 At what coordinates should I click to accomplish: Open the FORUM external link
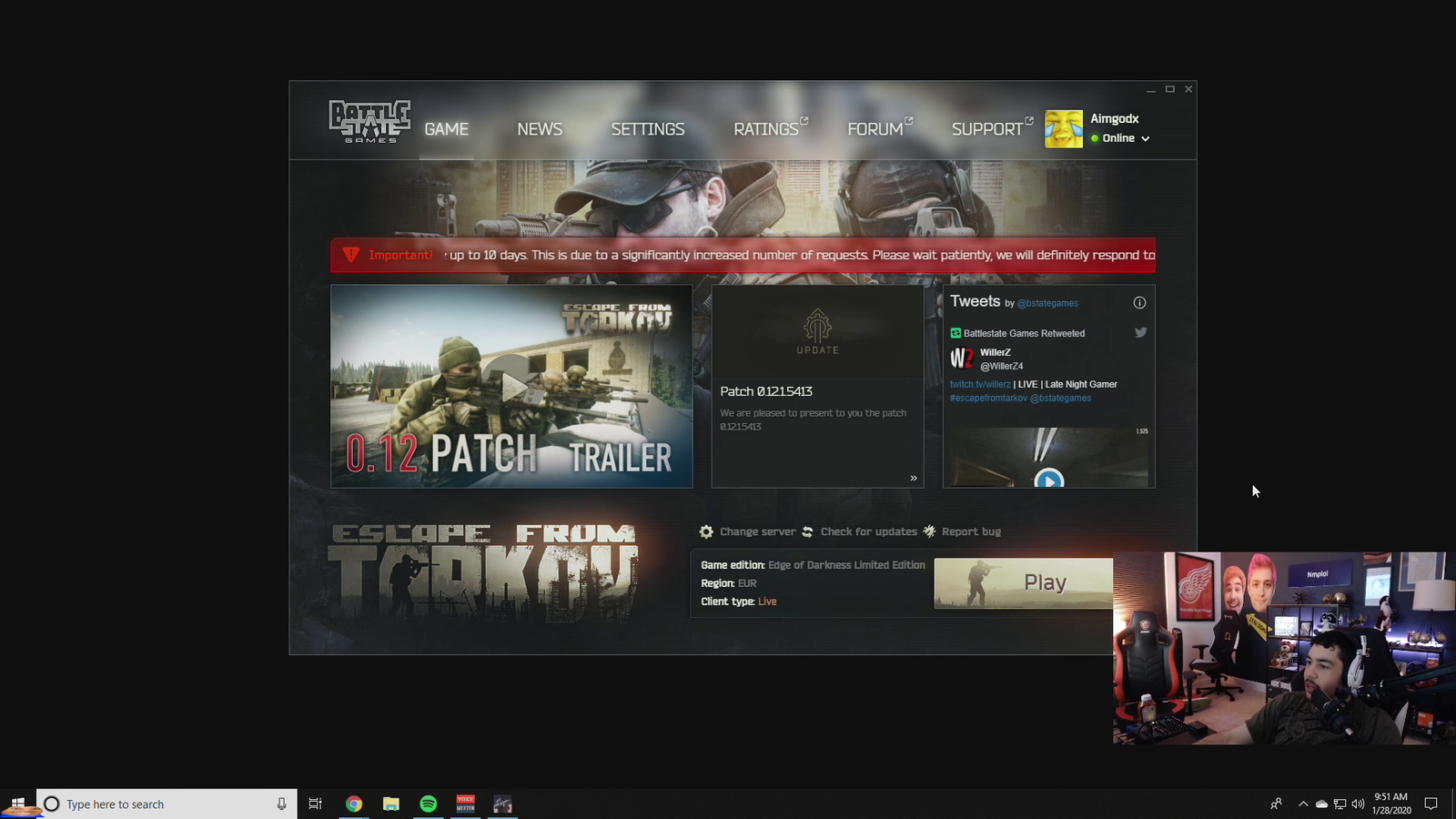click(x=880, y=129)
